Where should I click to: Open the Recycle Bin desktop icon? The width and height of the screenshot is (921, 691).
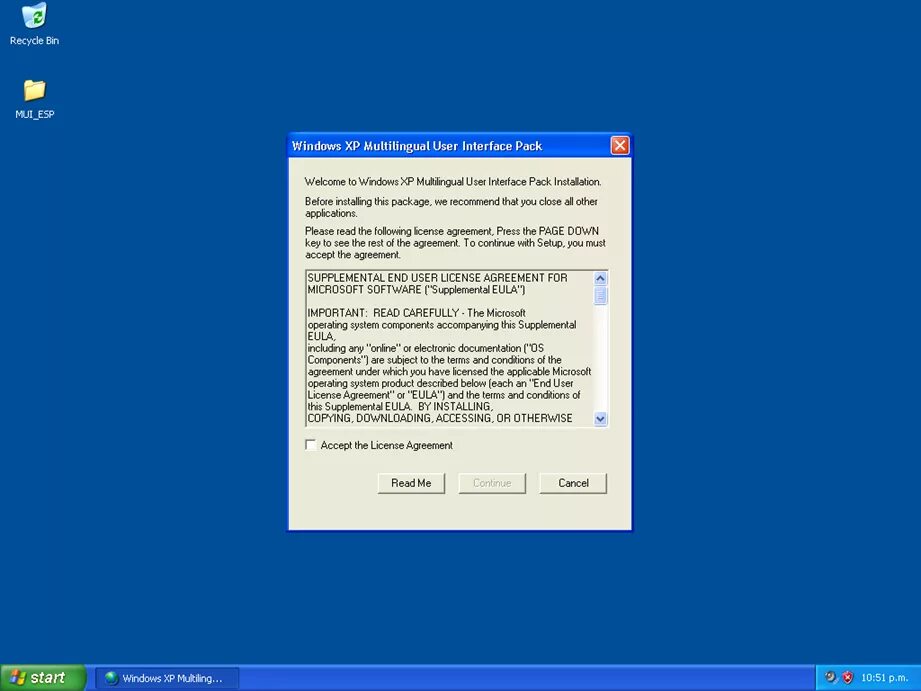click(34, 25)
